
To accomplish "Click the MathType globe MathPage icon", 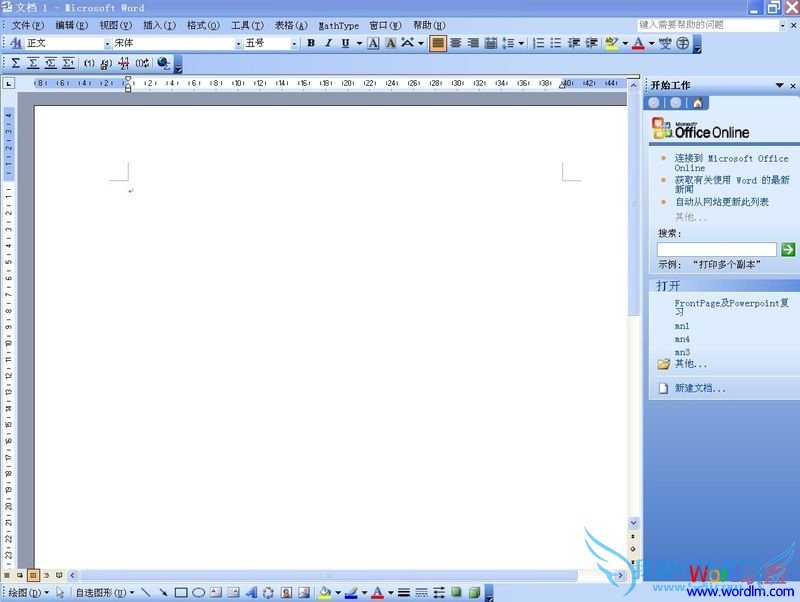I will [163, 63].
